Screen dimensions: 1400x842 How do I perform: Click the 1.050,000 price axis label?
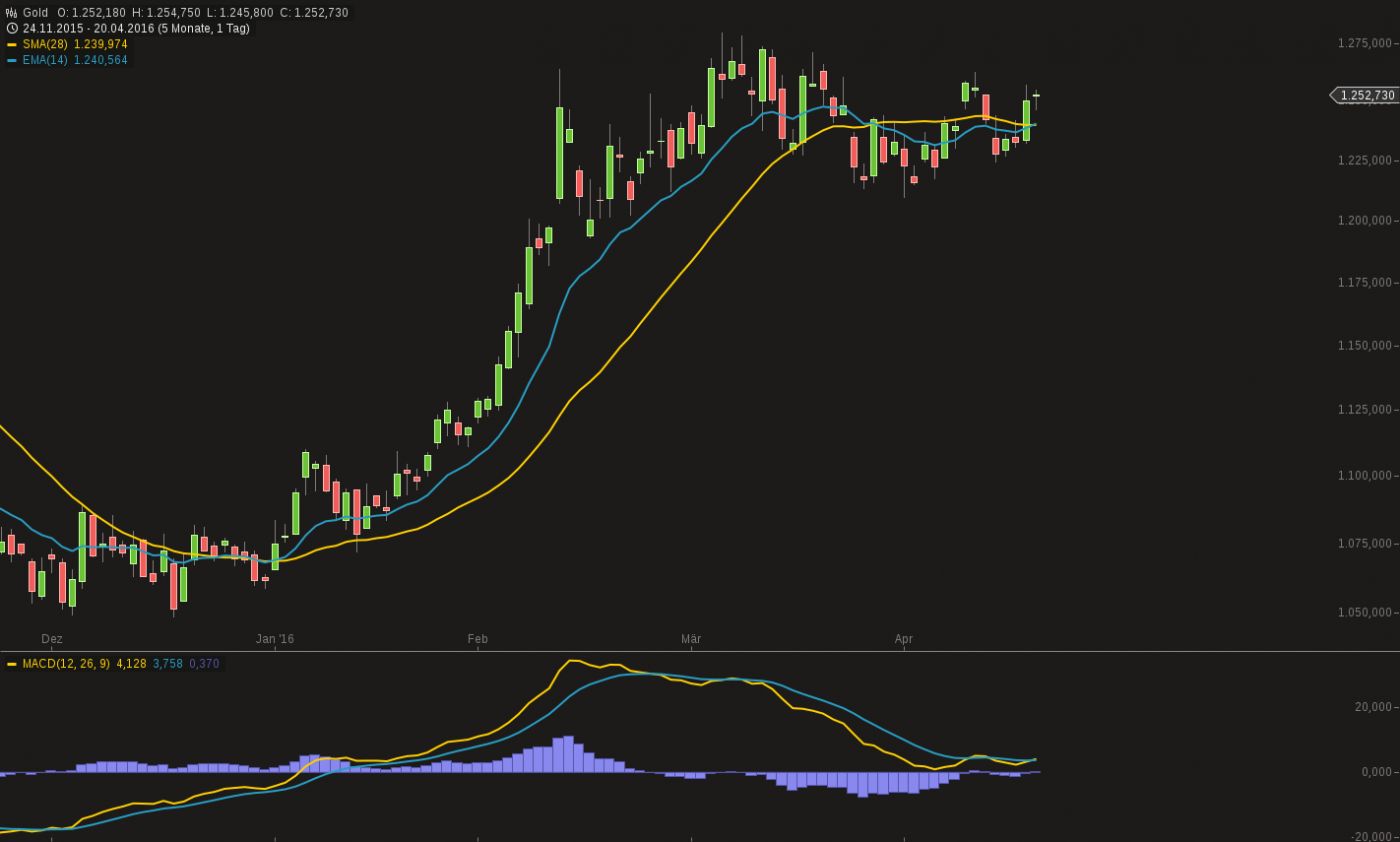pyautogui.click(x=1364, y=612)
